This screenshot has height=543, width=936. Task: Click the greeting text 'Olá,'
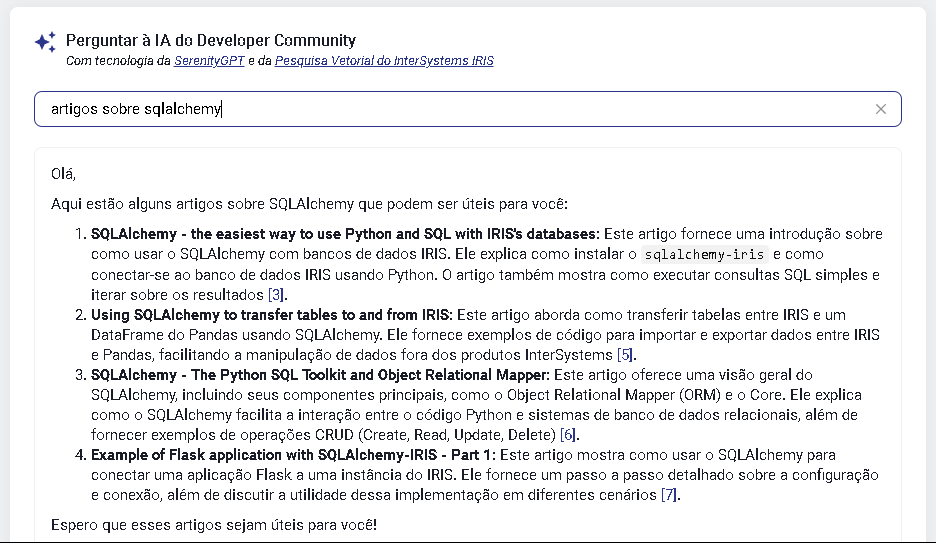click(63, 174)
